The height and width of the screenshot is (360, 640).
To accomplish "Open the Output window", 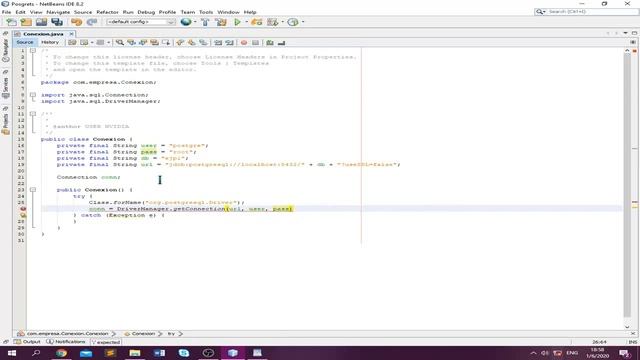I will (27, 342).
